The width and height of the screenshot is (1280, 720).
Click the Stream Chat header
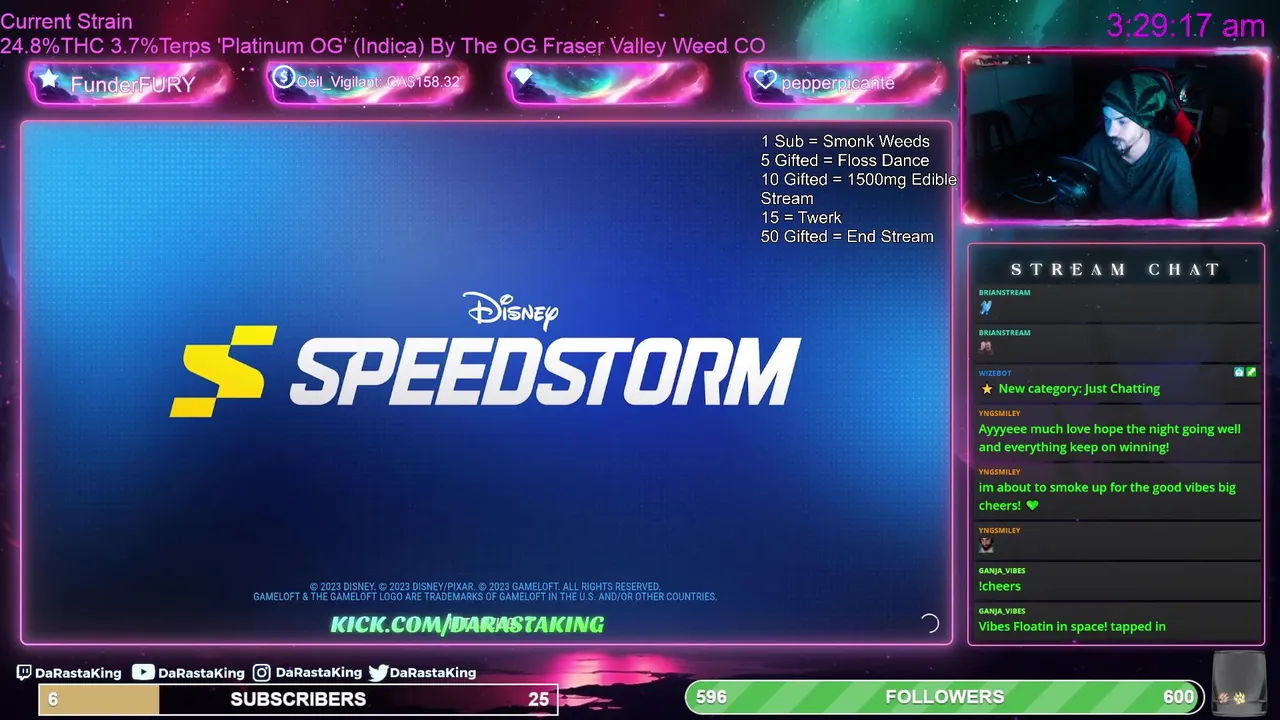tap(1115, 270)
